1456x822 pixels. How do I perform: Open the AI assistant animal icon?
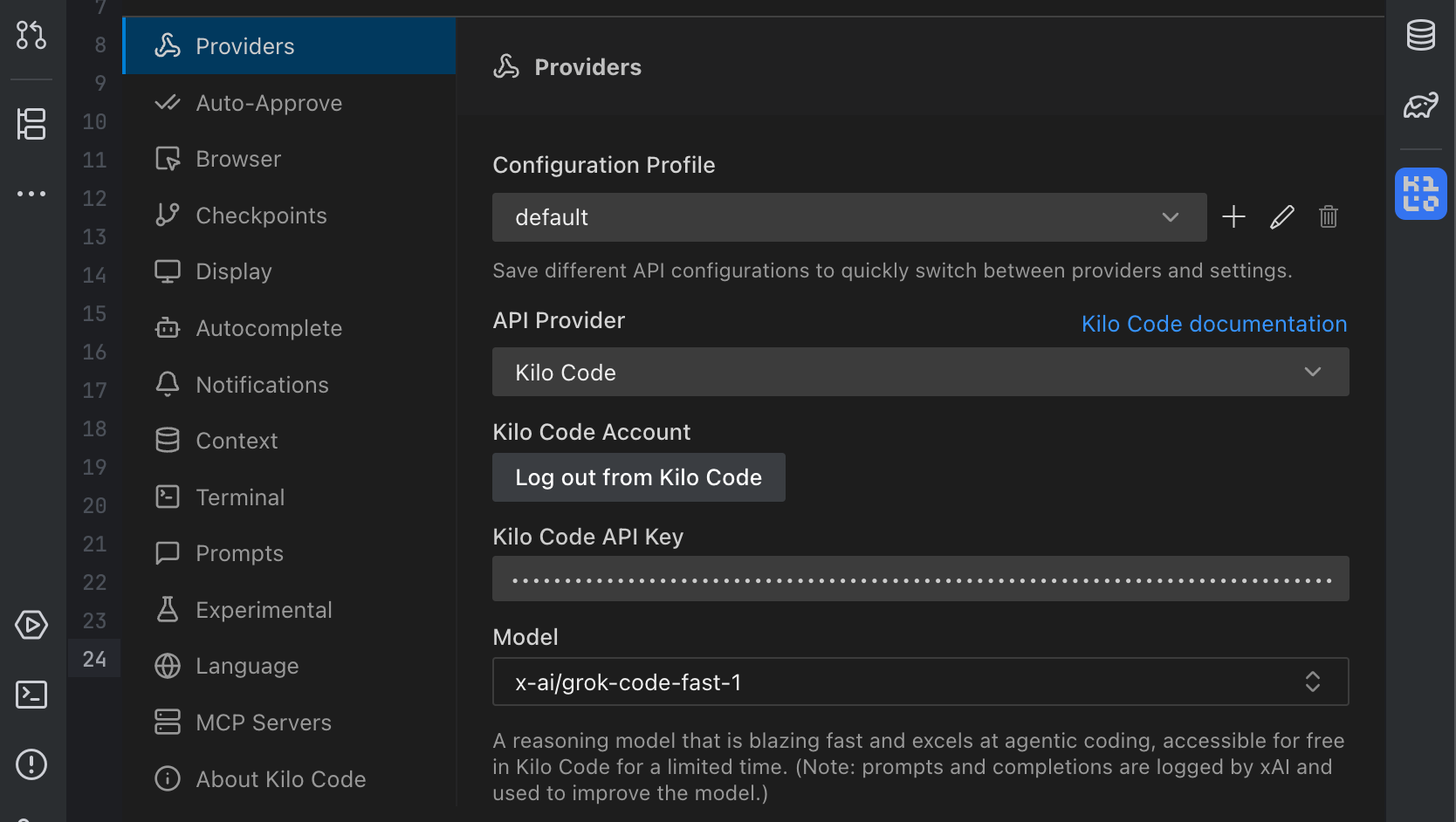click(1421, 106)
